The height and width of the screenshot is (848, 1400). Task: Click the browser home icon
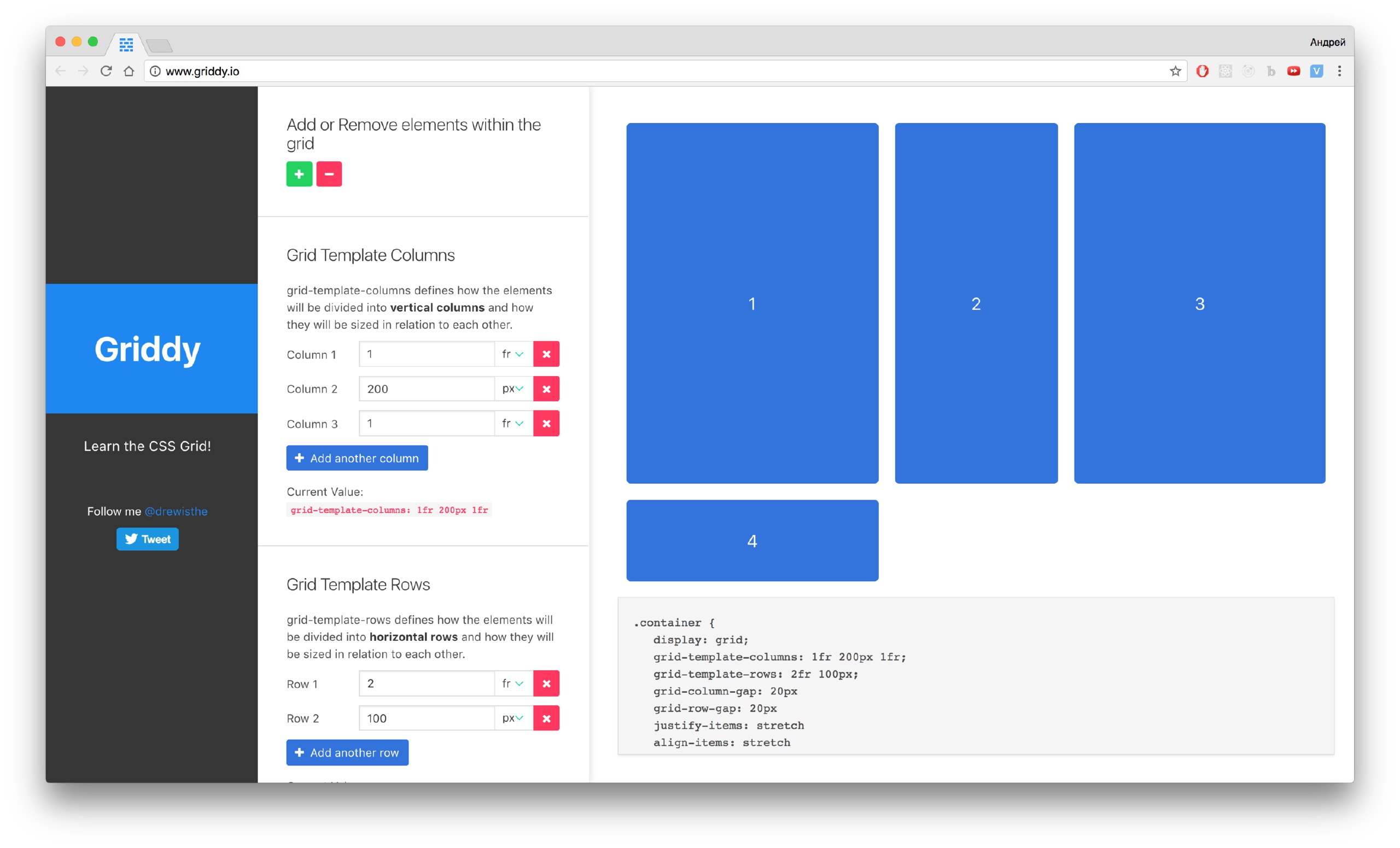click(129, 71)
